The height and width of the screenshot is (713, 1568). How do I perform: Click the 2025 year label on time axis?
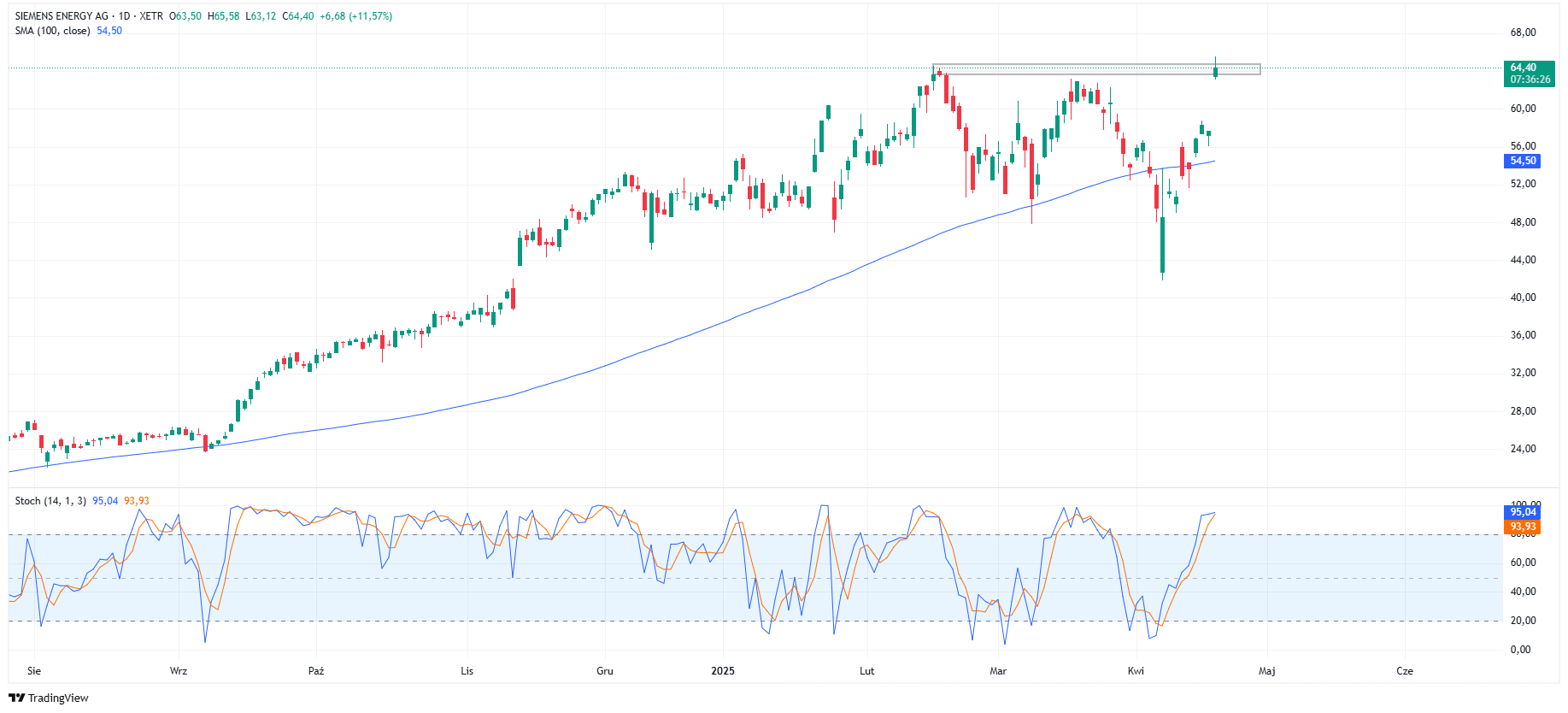click(723, 671)
